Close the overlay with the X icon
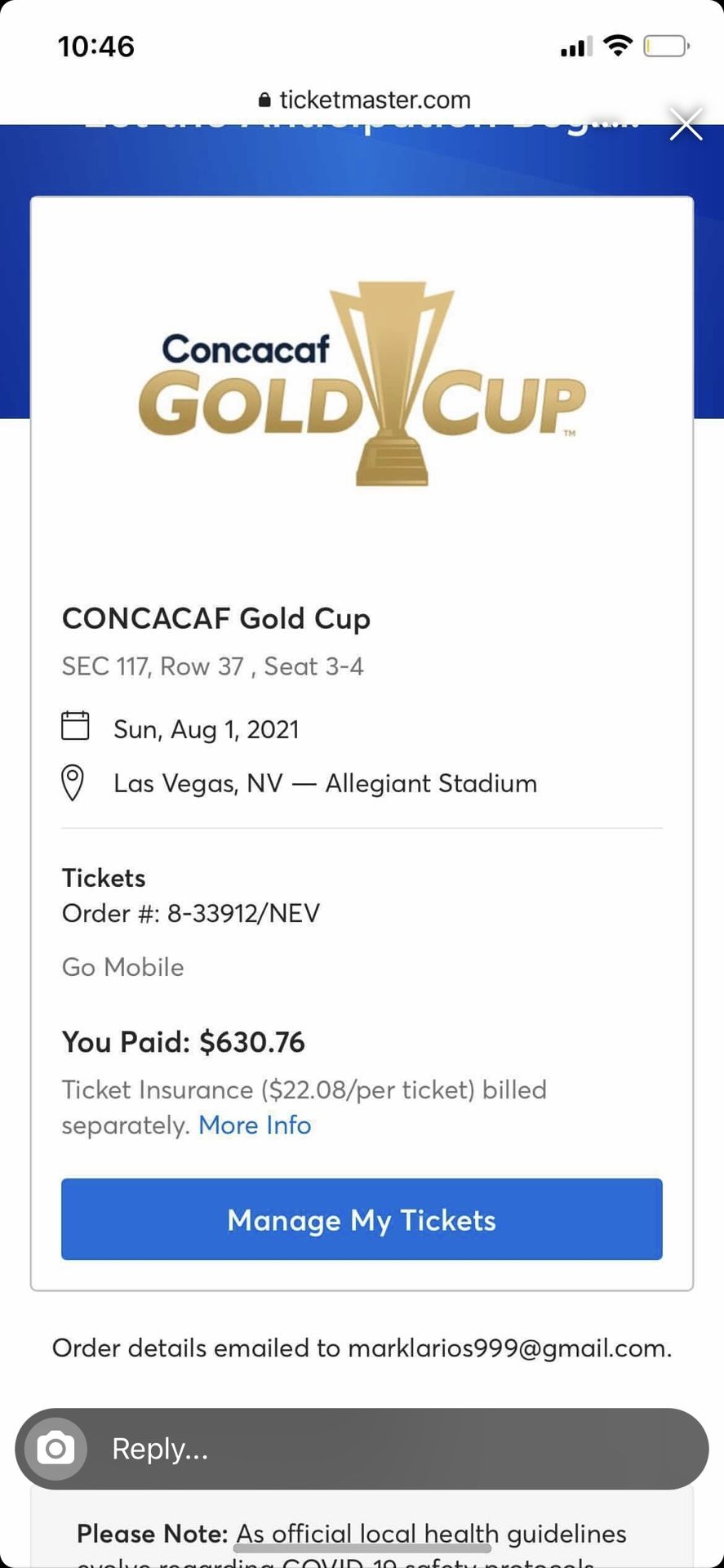The width and height of the screenshot is (724, 1568). pos(686,125)
